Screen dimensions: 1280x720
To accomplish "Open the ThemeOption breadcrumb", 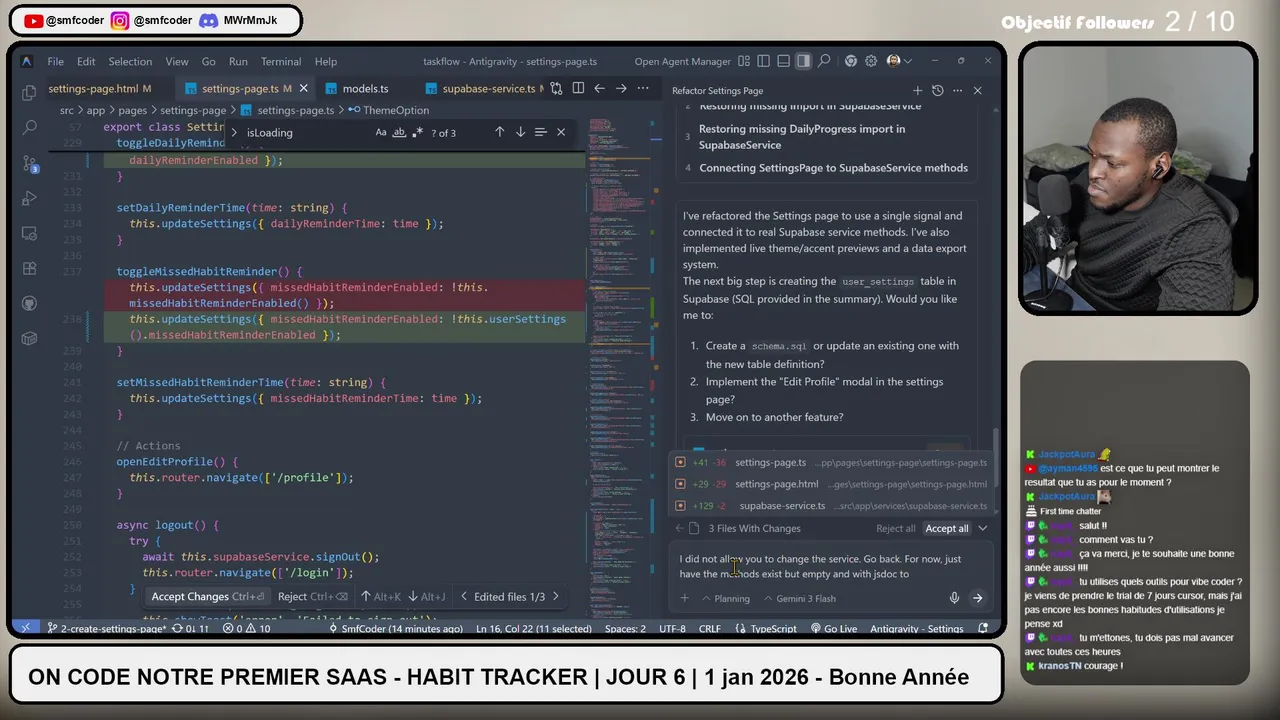I will tap(389, 110).
